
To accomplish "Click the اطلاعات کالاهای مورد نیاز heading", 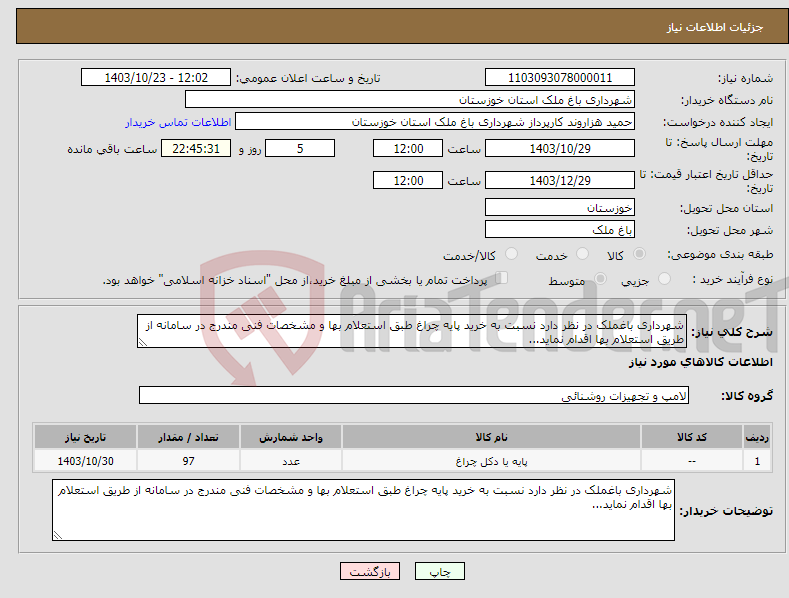I will pyautogui.click(x=700, y=362).
